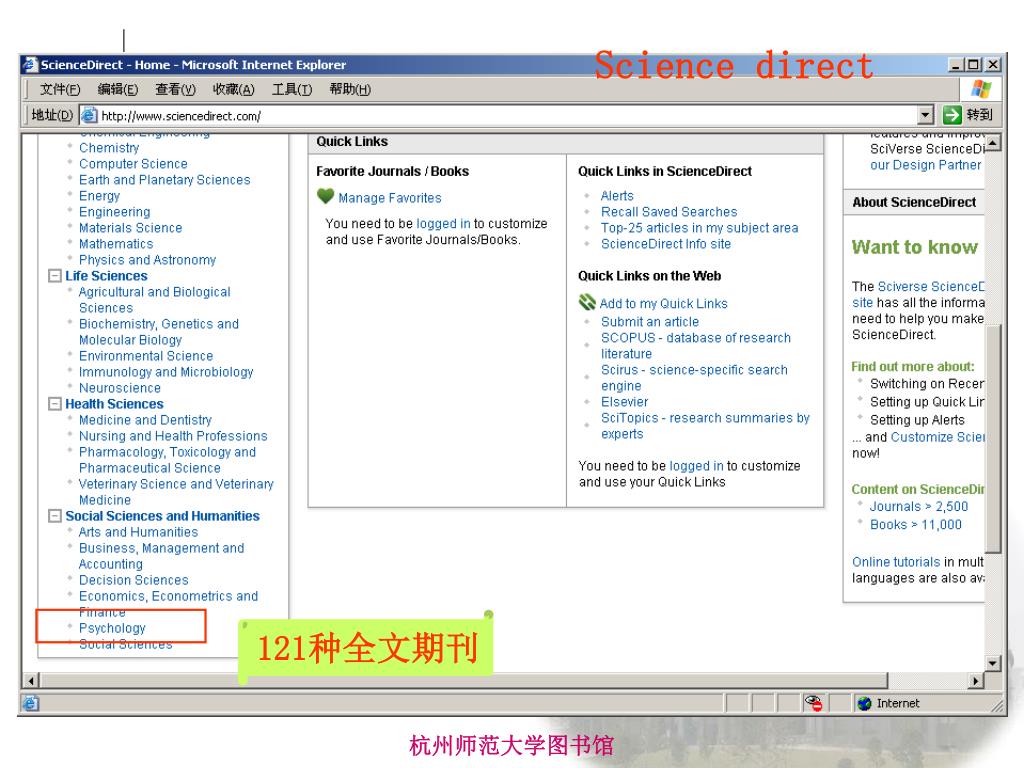The height and width of the screenshot is (768, 1024).
Task: Open the Online tutorials link
Action: 896,562
